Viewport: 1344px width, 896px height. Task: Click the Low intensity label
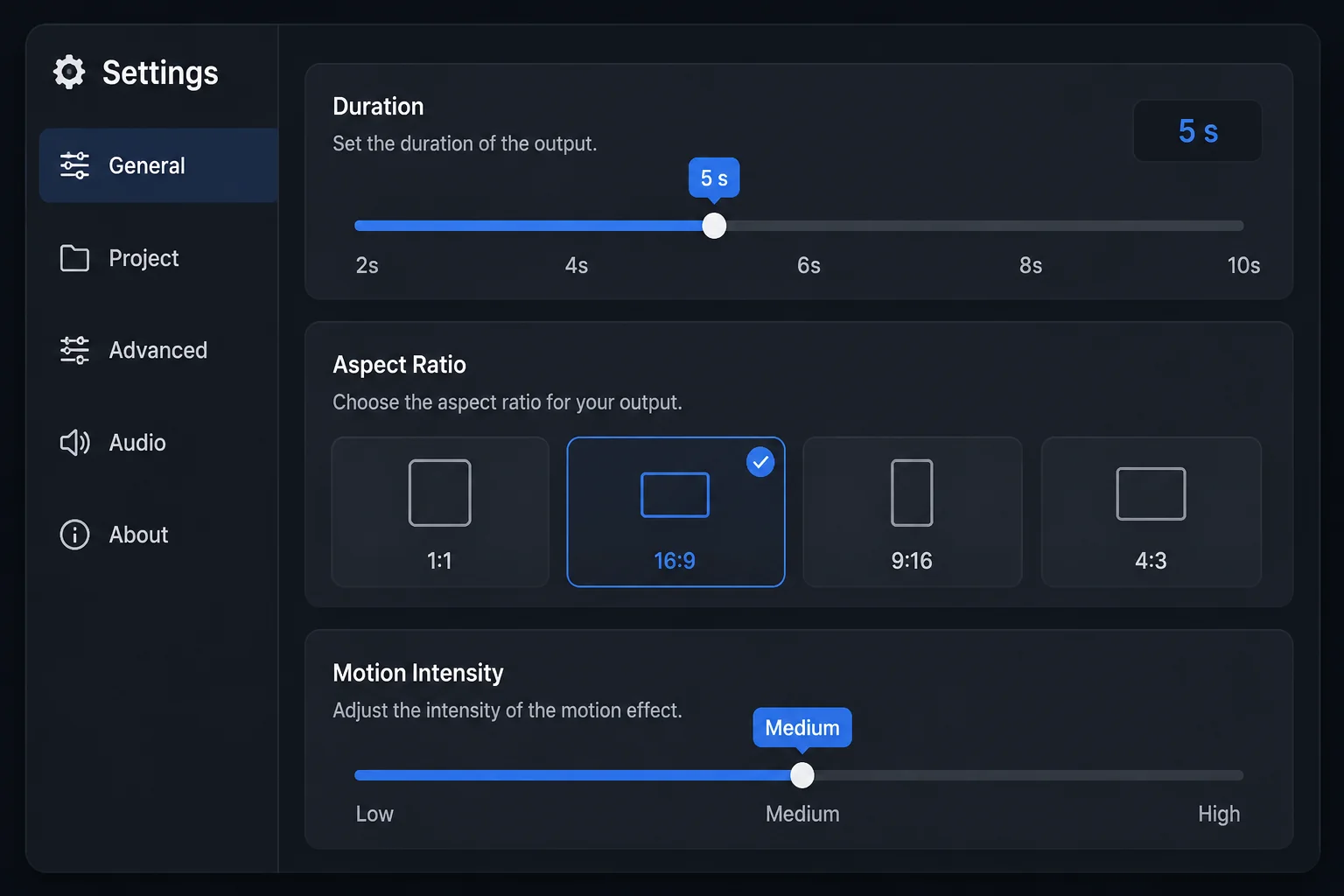pyautogui.click(x=374, y=814)
